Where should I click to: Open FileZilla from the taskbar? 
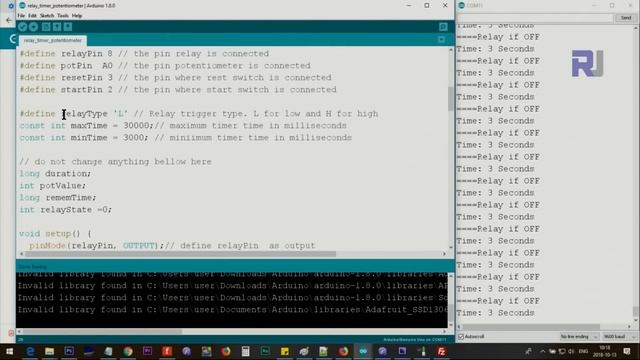pos(441,351)
